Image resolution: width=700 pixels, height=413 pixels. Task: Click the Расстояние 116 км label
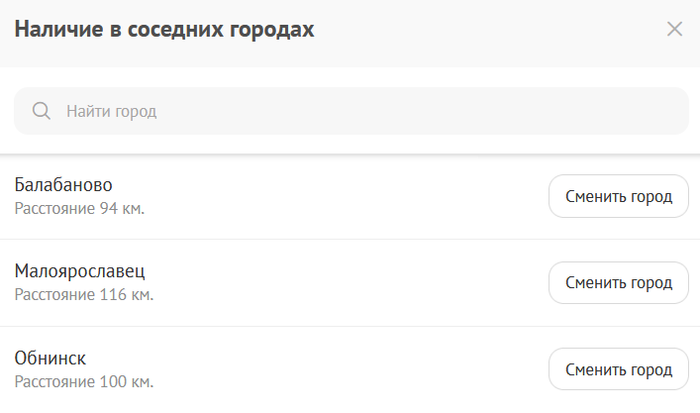pyautogui.click(x=84, y=295)
